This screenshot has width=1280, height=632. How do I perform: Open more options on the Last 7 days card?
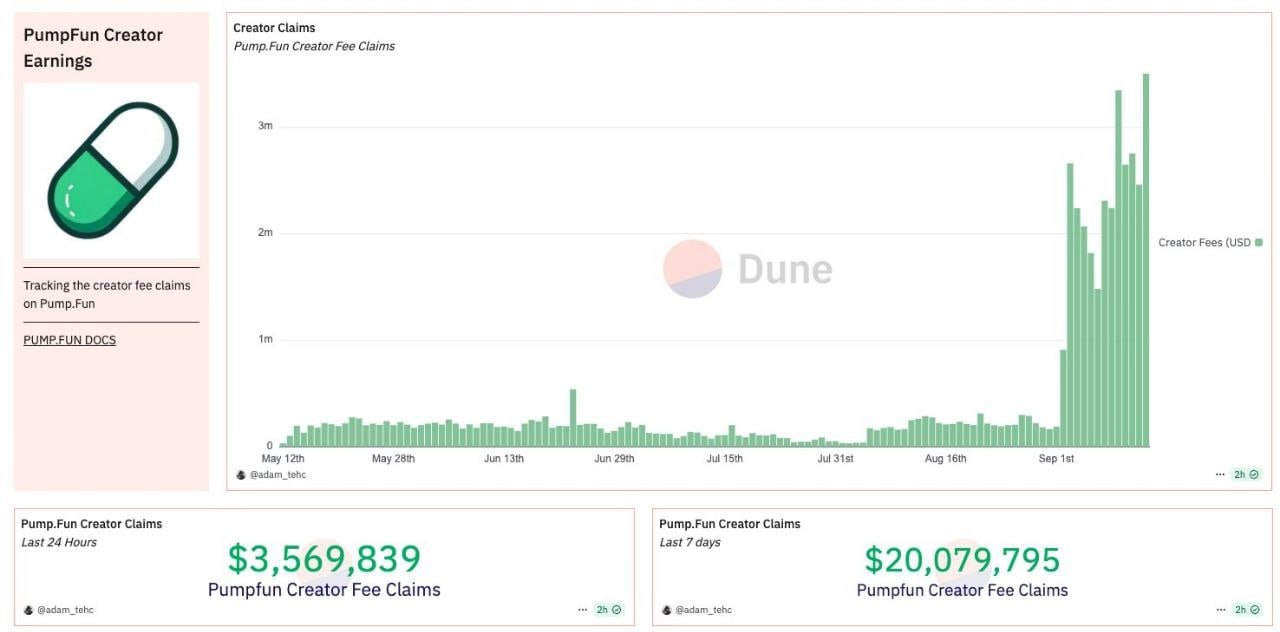(x=1219, y=609)
